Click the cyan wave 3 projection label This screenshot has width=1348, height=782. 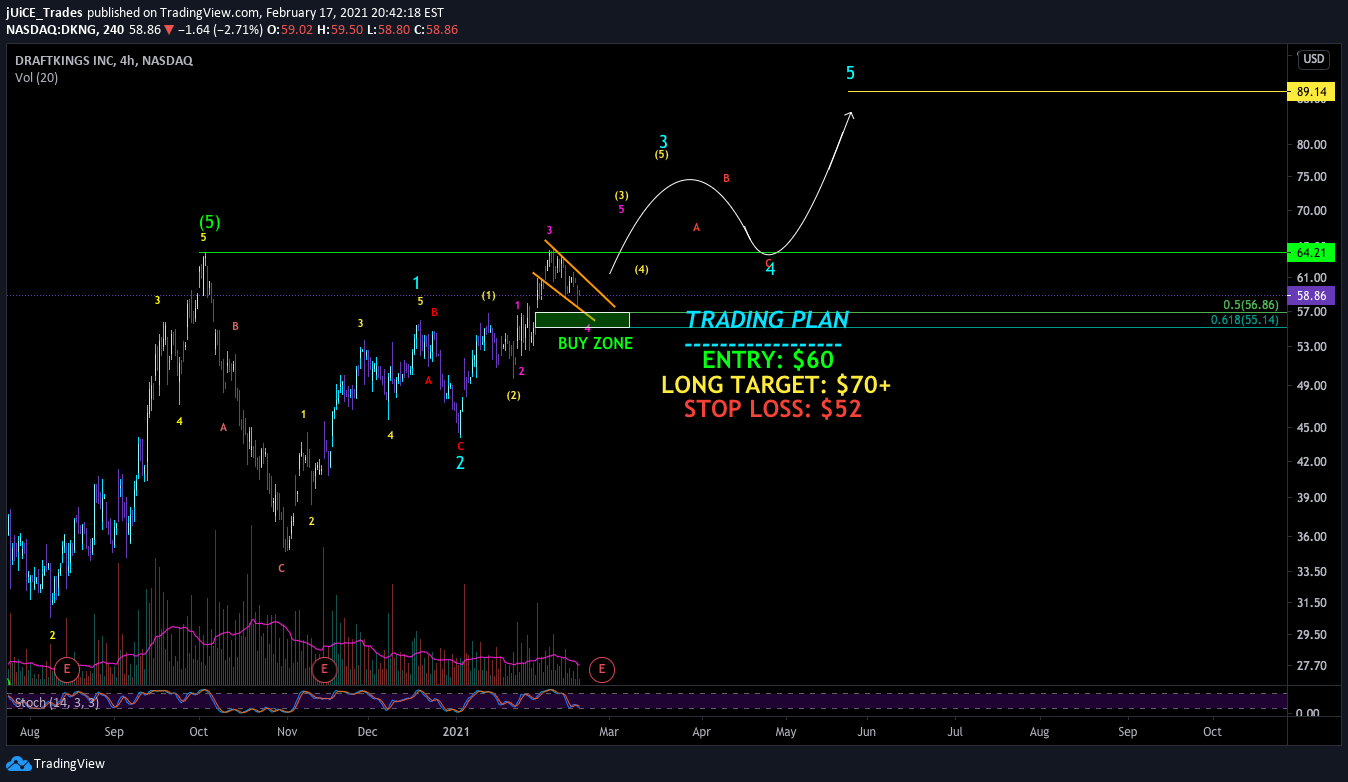pos(663,142)
